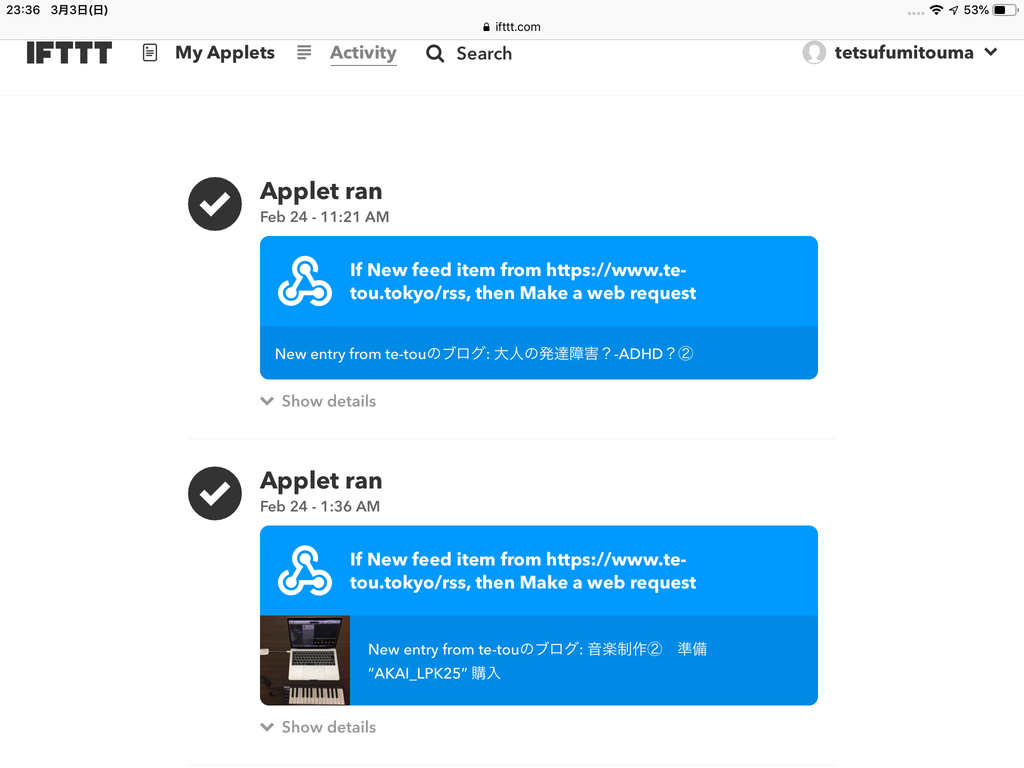Image resolution: width=1024 pixels, height=768 pixels.
Task: Open applet title in 1:36 AM card
Action: click(522, 571)
